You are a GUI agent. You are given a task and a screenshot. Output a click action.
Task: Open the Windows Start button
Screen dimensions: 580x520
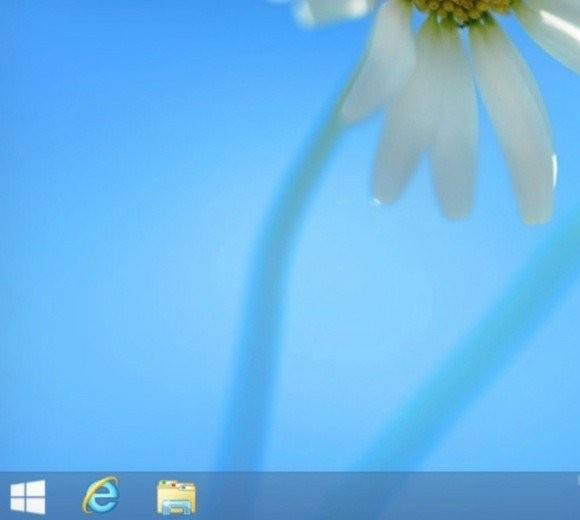pos(28,497)
